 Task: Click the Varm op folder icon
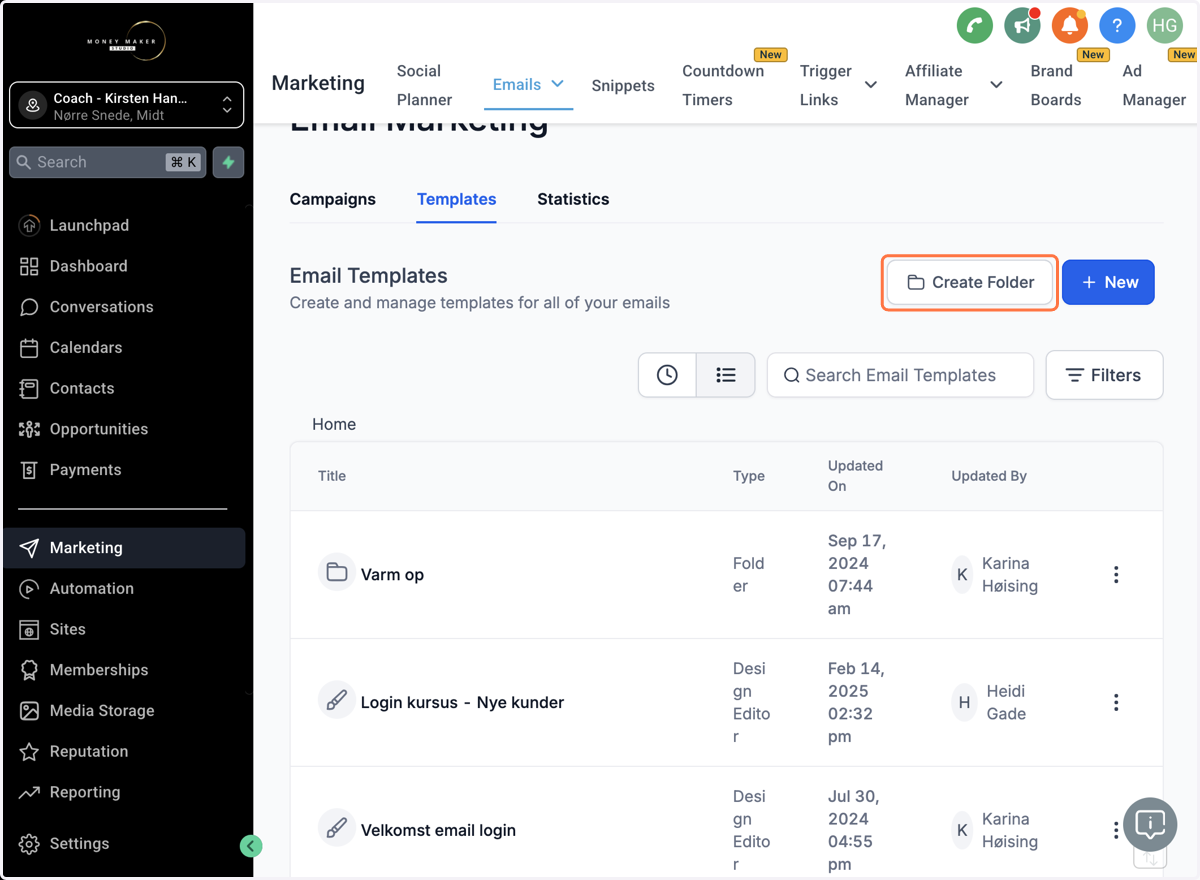[x=337, y=573]
